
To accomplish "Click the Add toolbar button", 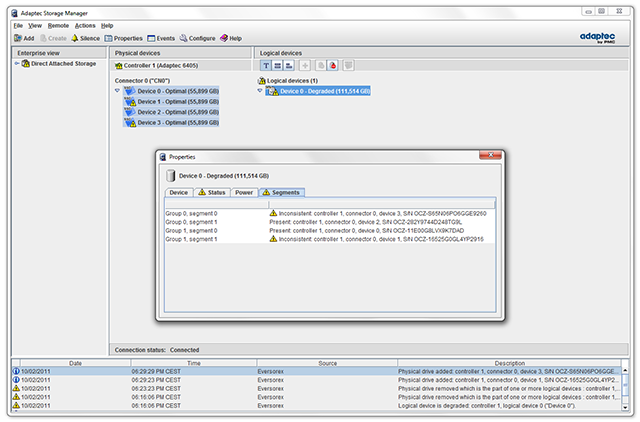I will tap(24, 38).
